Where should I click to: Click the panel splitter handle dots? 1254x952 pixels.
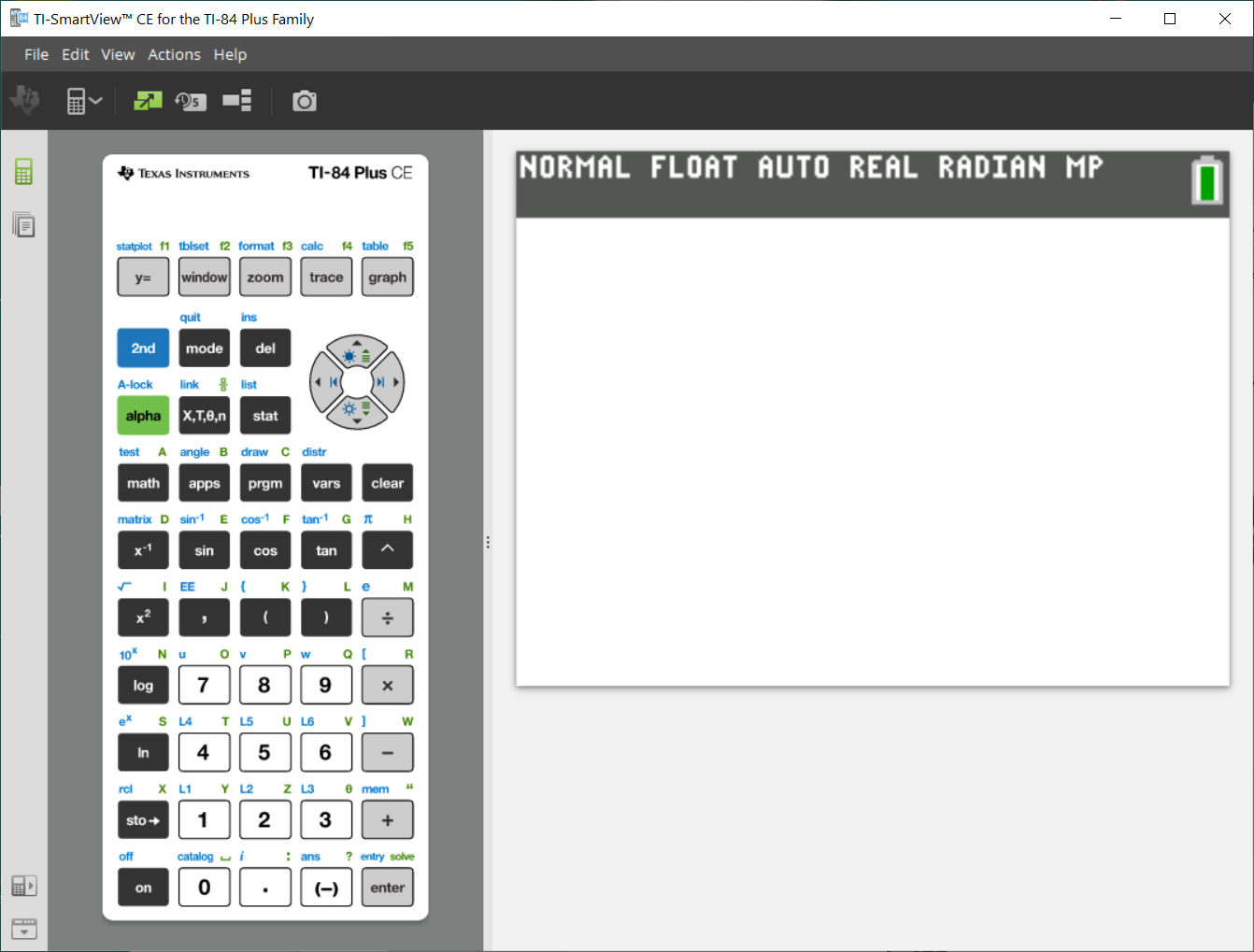(x=488, y=542)
